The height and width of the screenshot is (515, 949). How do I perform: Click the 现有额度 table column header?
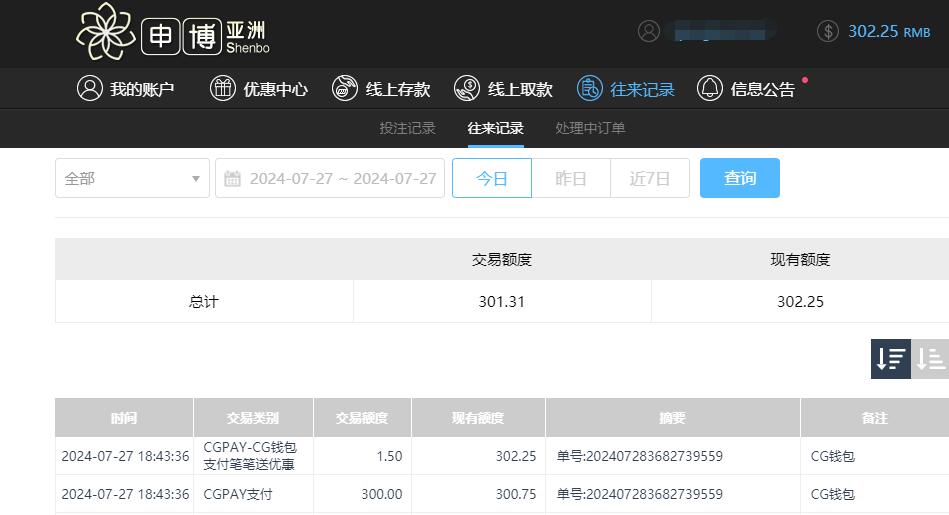tap(478, 418)
